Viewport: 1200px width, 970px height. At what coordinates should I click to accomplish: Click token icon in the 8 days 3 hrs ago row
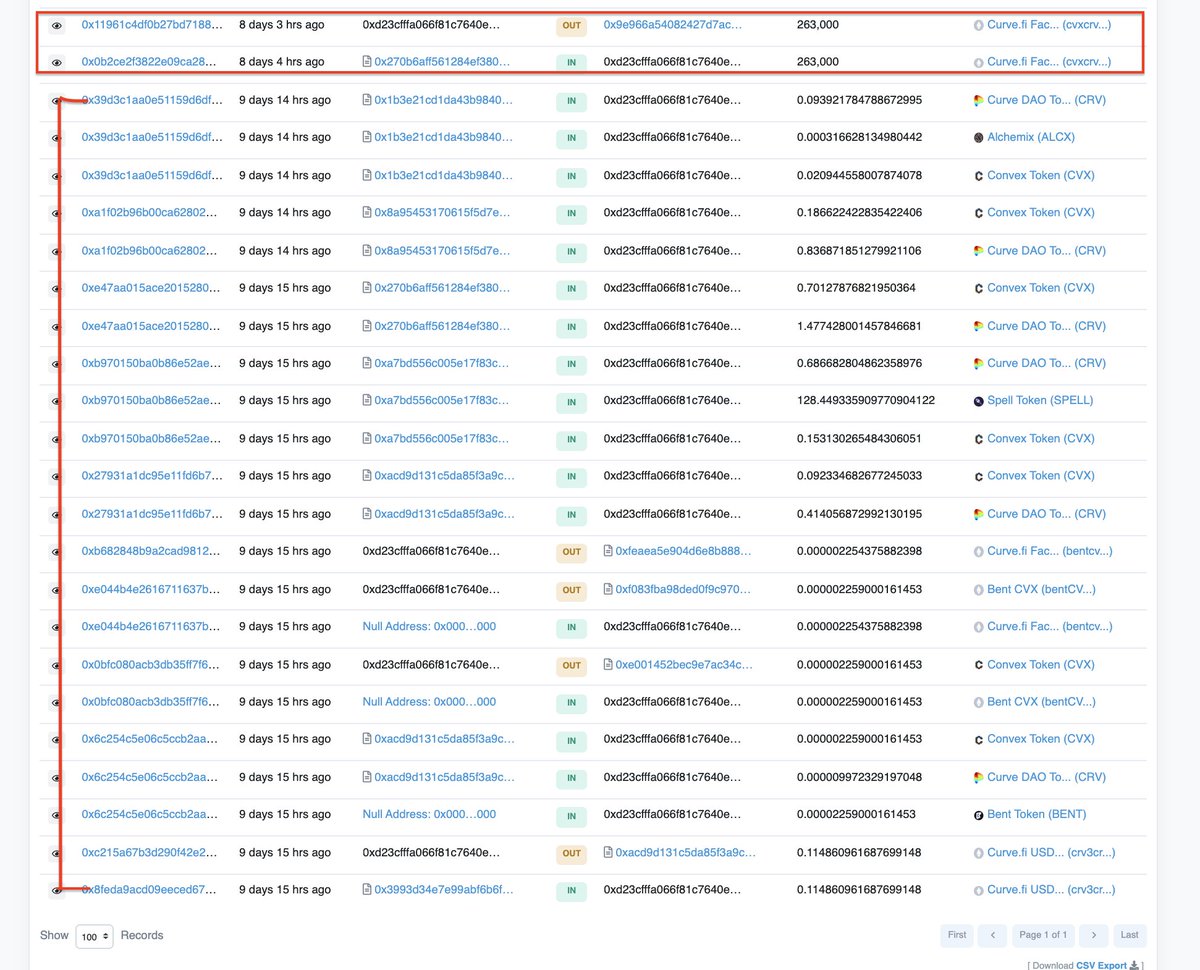tap(979, 25)
